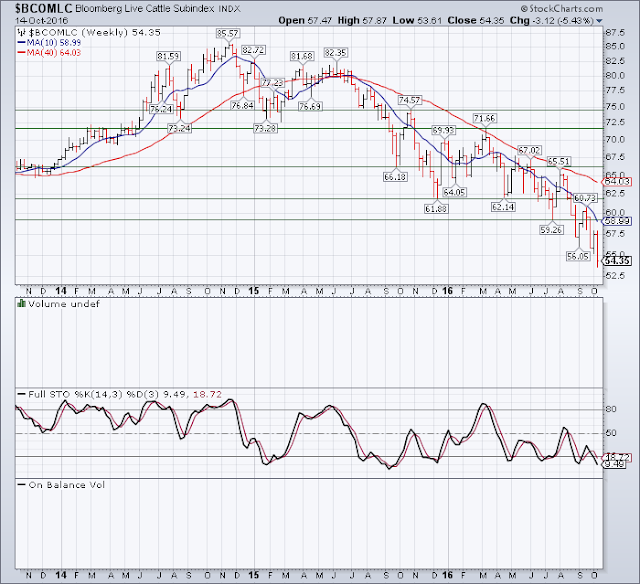
Task: Click the 77.23 price label
Action: tap(272, 83)
